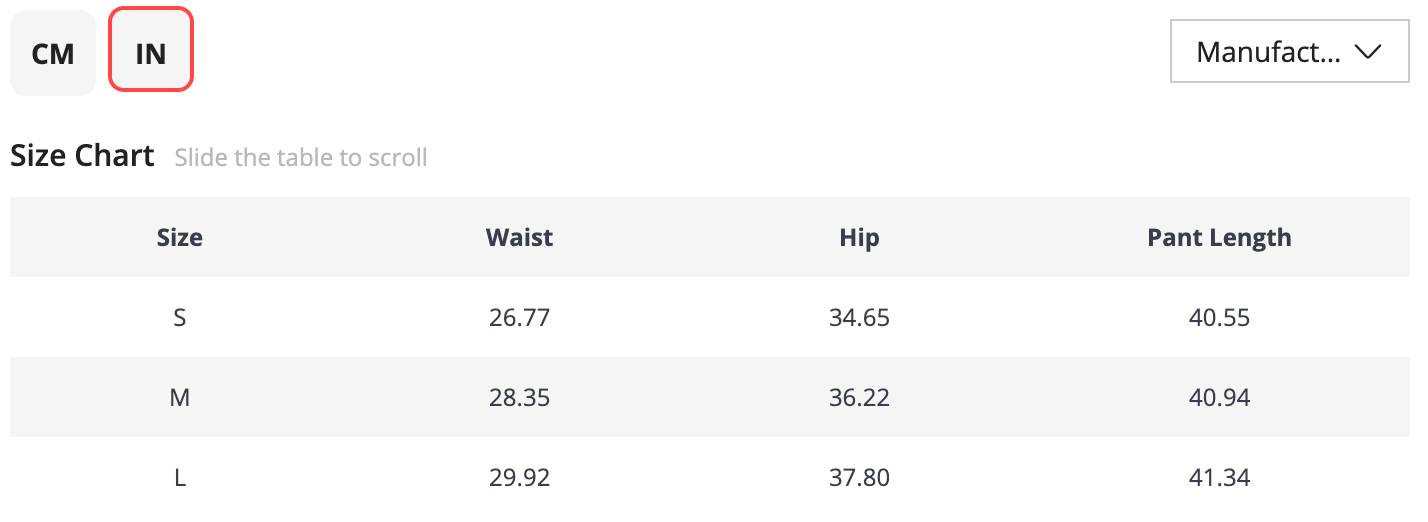Click hip value 36.22
Screen dimensions: 1428x522
click(x=859, y=398)
